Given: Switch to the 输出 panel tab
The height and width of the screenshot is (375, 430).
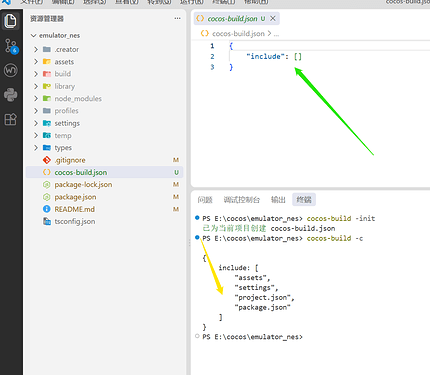Looking at the screenshot, I should pos(278,200).
